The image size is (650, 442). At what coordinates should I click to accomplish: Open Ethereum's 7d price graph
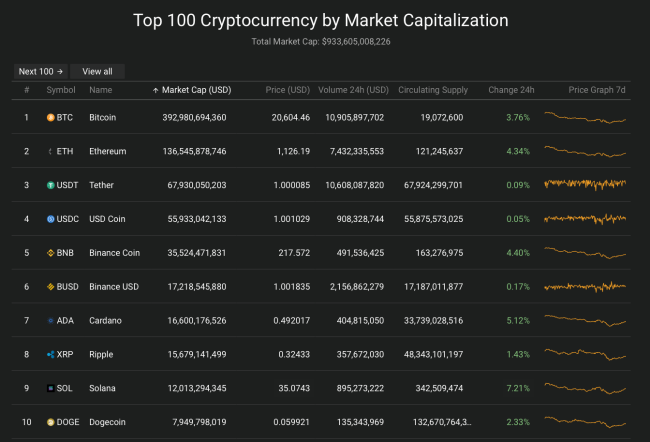click(585, 151)
